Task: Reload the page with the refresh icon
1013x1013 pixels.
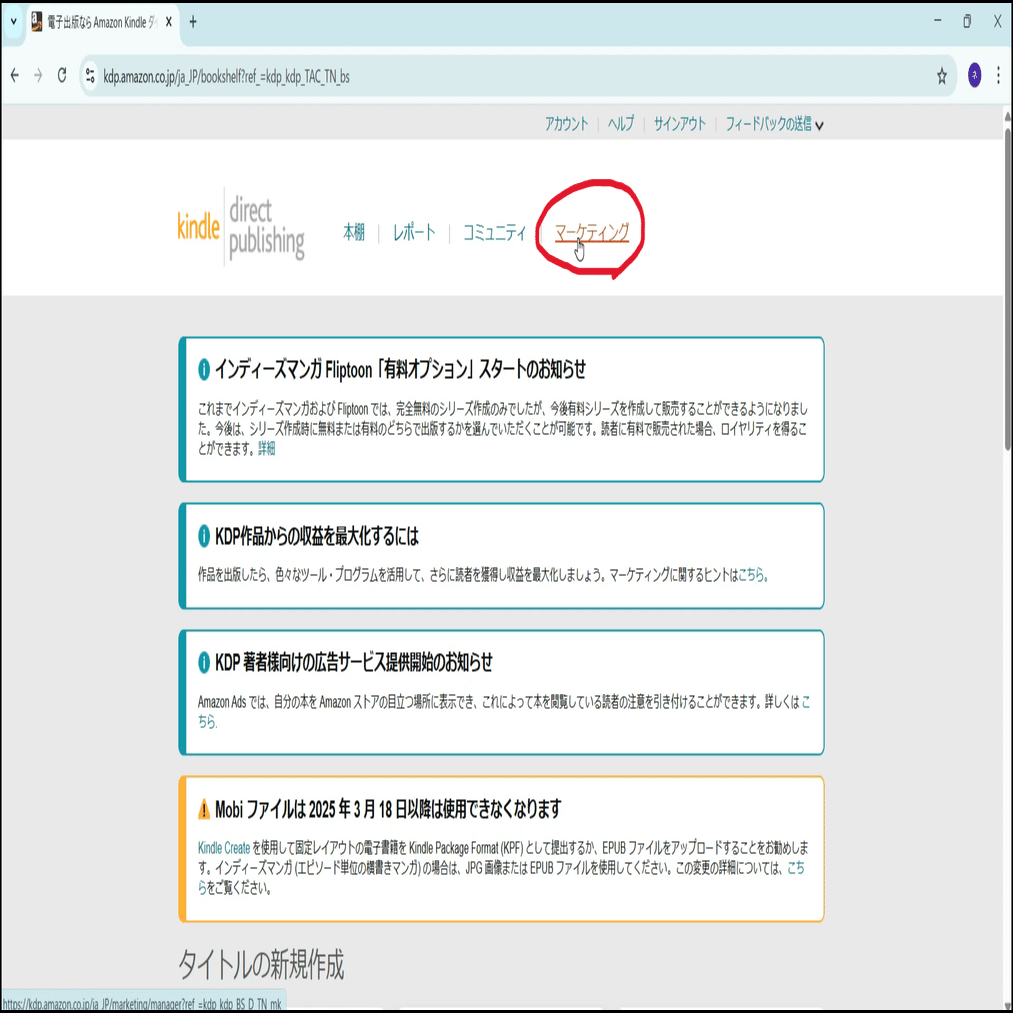Action: 62,76
